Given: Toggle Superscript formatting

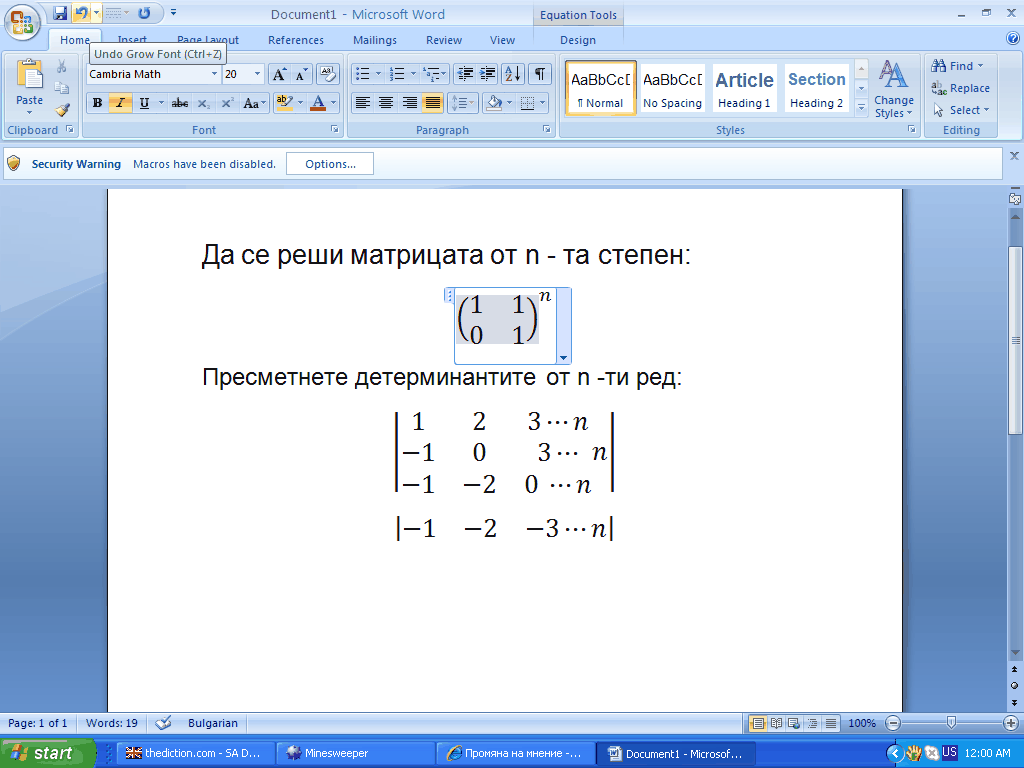Looking at the screenshot, I should click(227, 103).
